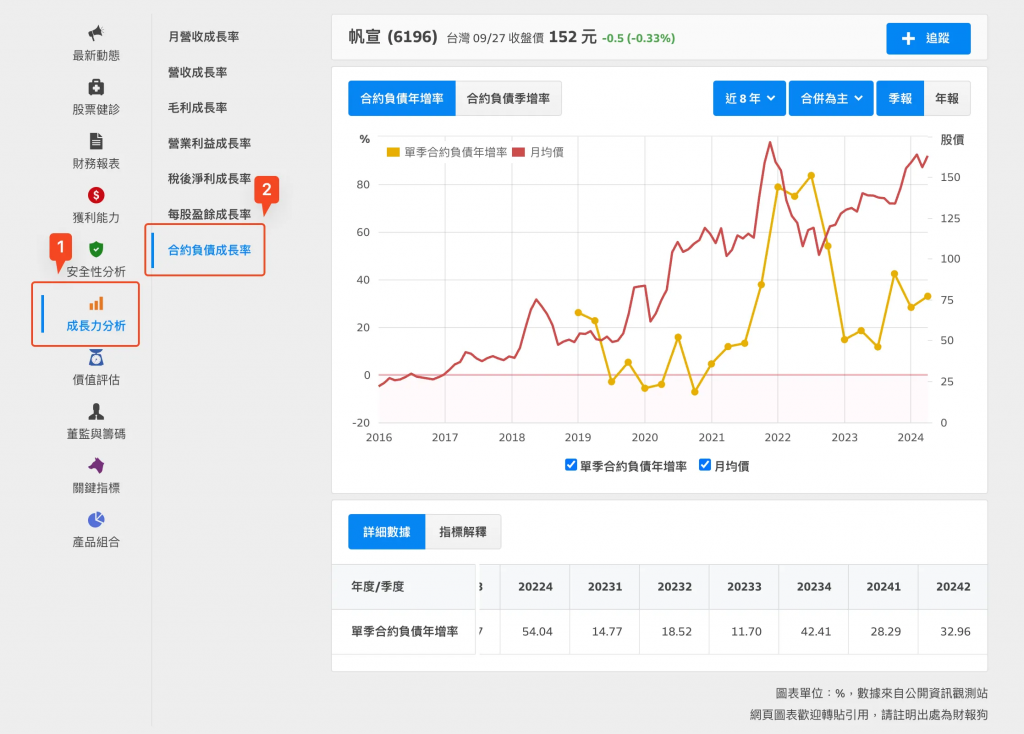Click yellow legend swatch for 單季合約負債年增率

pos(393,152)
